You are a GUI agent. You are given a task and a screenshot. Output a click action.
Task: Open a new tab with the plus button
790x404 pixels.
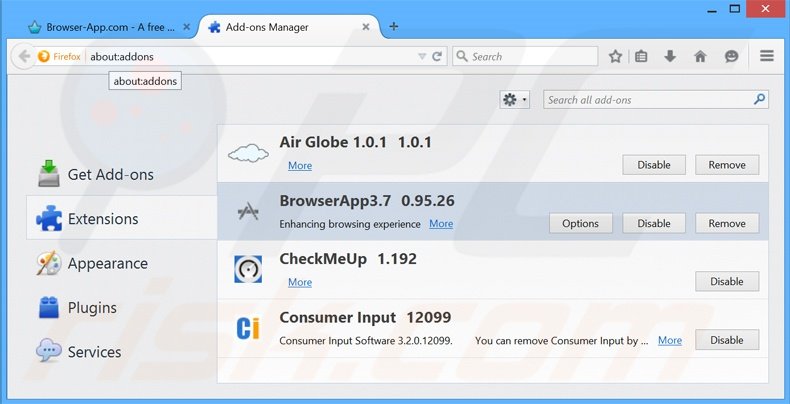click(x=394, y=27)
